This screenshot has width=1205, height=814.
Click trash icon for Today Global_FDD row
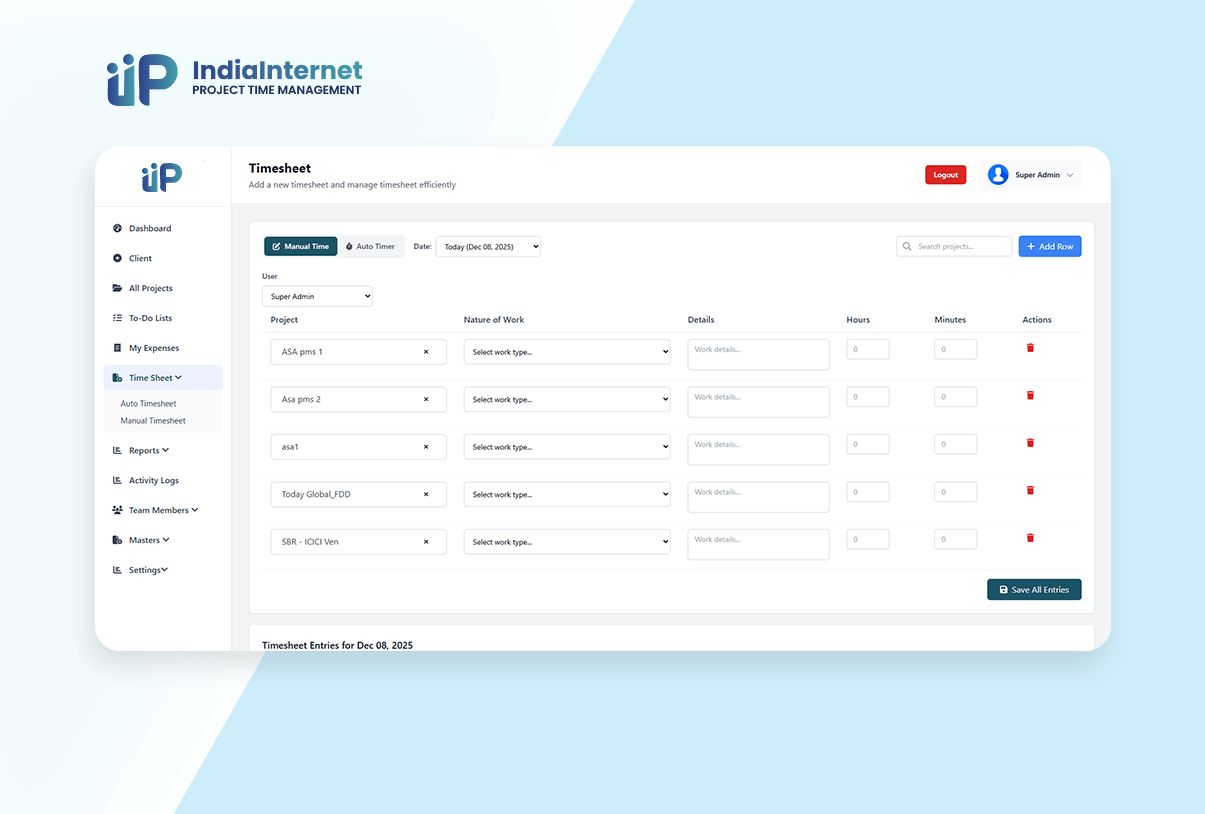click(x=1030, y=490)
